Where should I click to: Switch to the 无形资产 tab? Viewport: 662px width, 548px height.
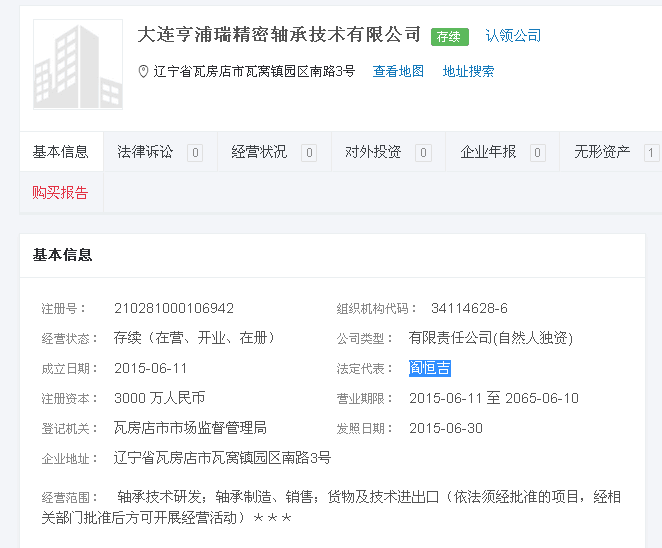[x=602, y=152]
